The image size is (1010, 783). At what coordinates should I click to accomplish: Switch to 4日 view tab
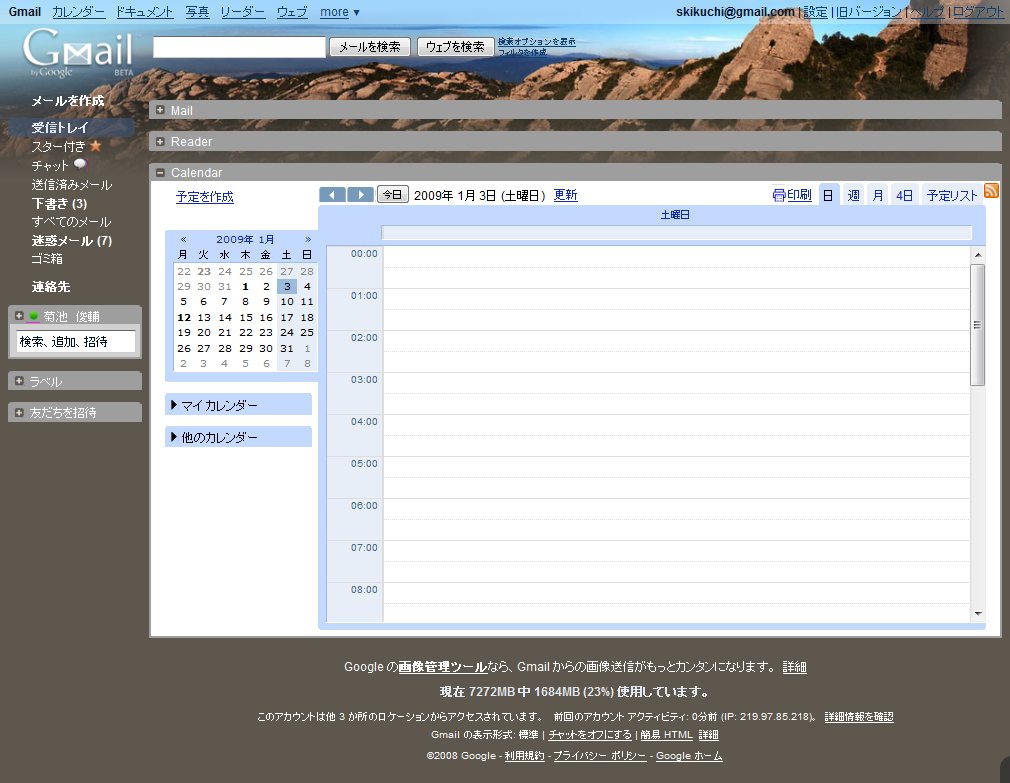904,195
